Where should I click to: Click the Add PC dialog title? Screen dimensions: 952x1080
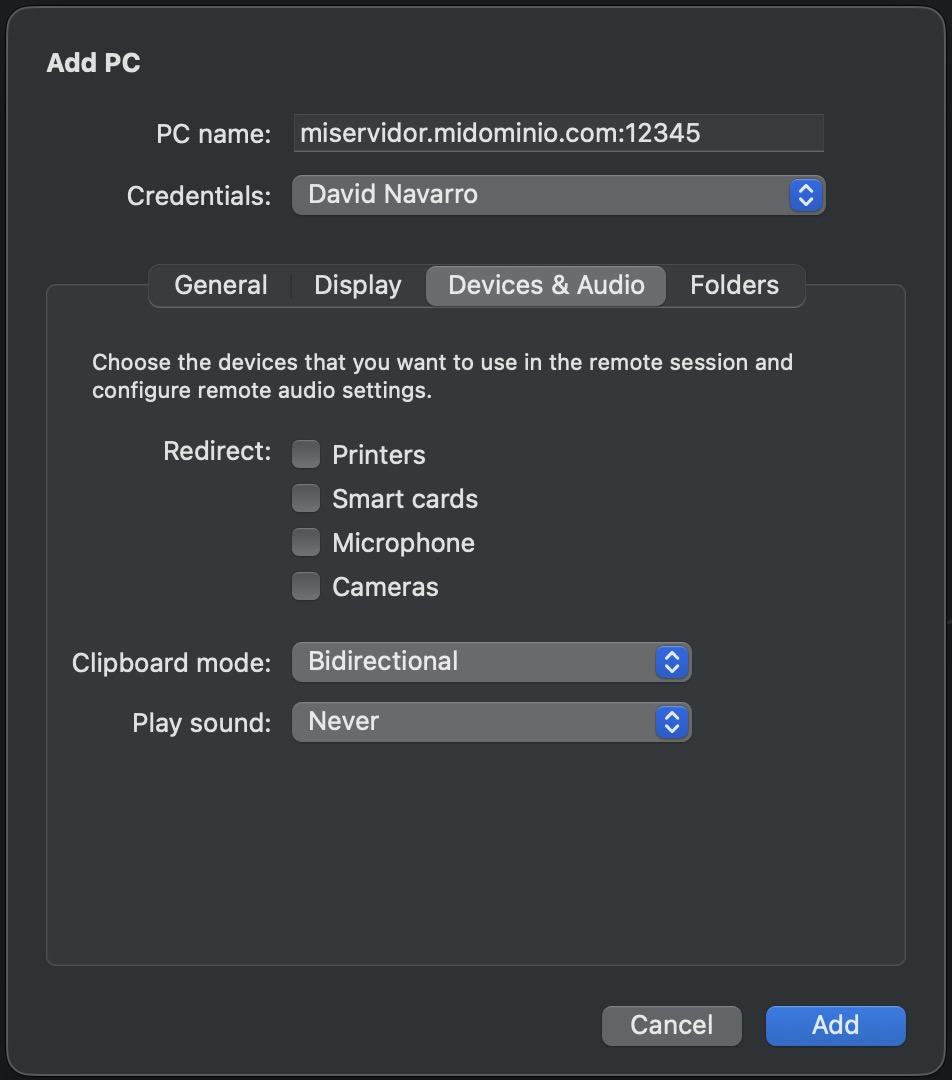[93, 63]
